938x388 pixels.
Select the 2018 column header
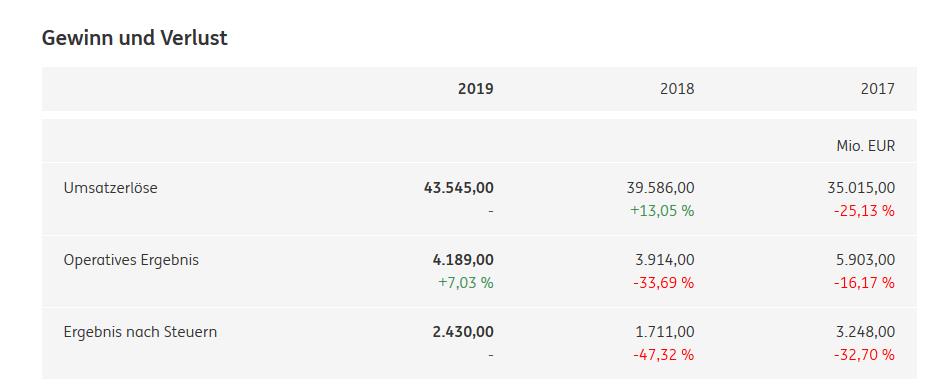677,89
